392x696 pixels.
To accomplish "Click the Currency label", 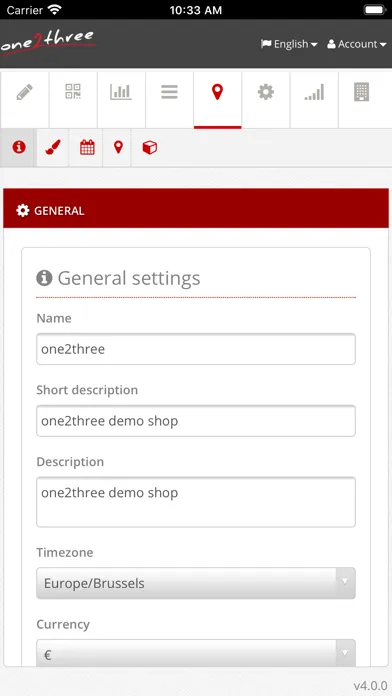I will tap(63, 624).
